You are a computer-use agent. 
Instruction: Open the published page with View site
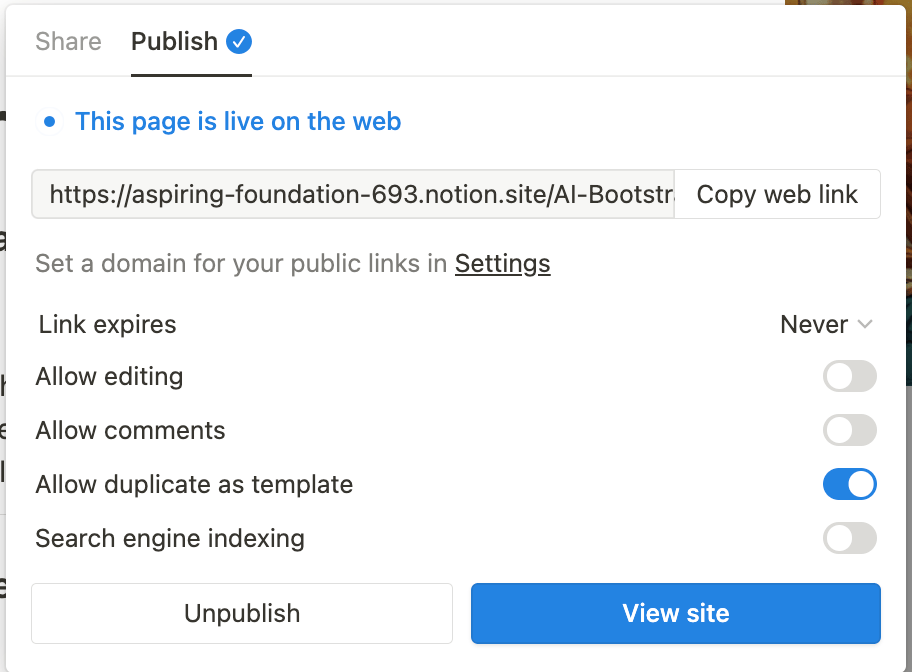(x=676, y=613)
